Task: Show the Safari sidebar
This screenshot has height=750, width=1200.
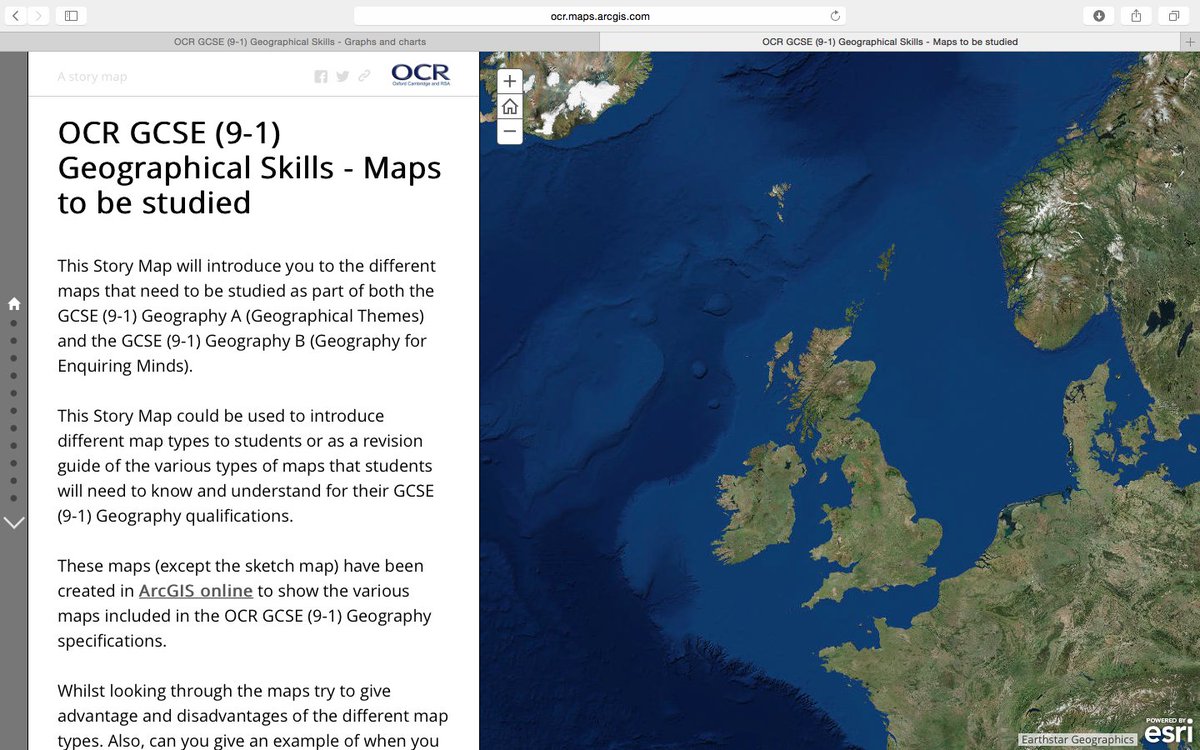Action: point(71,15)
